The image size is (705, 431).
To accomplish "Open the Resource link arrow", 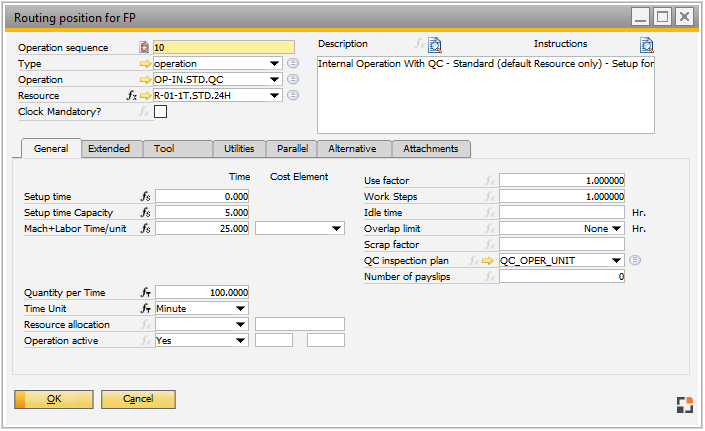I will coord(145,96).
